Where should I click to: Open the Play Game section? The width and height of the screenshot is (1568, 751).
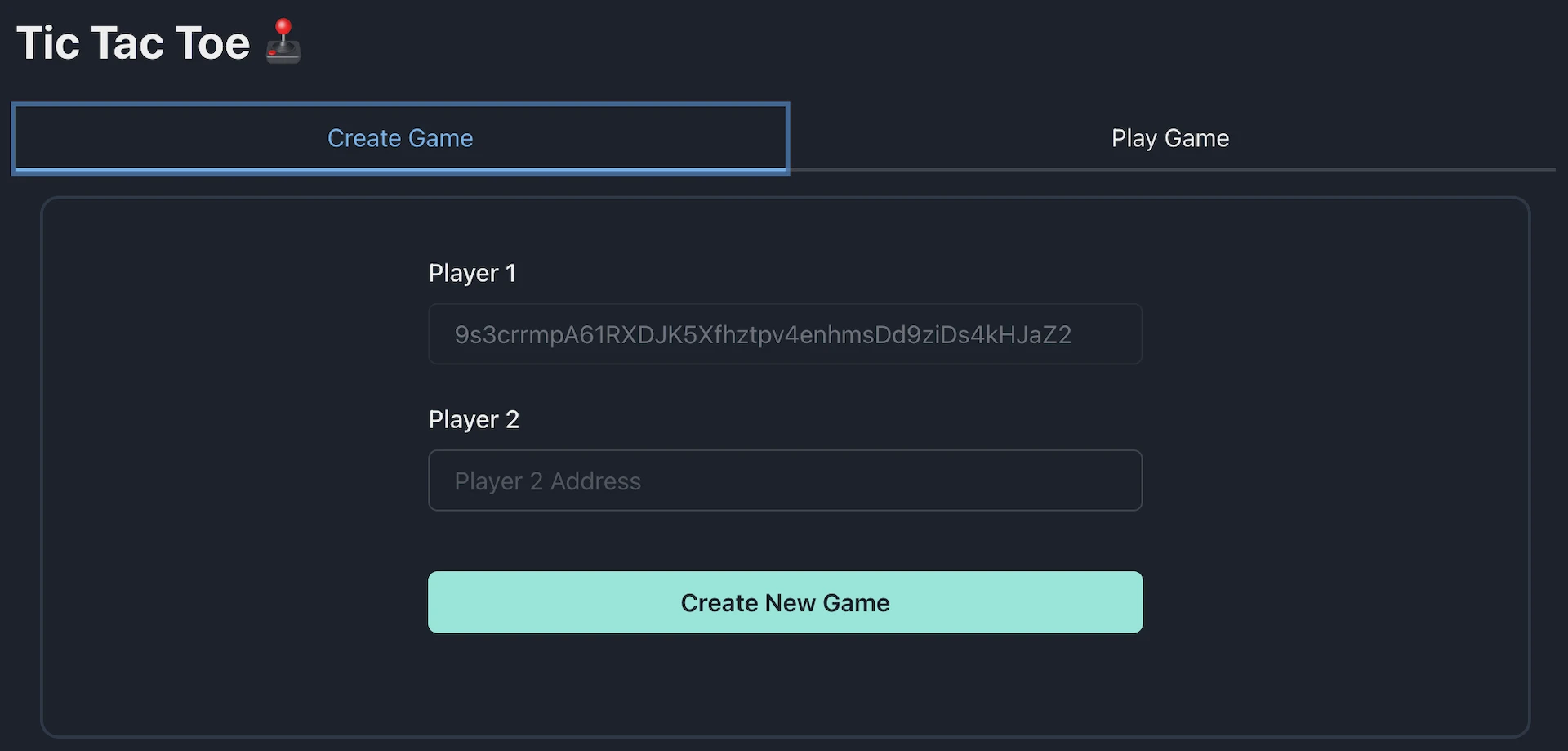click(1169, 138)
